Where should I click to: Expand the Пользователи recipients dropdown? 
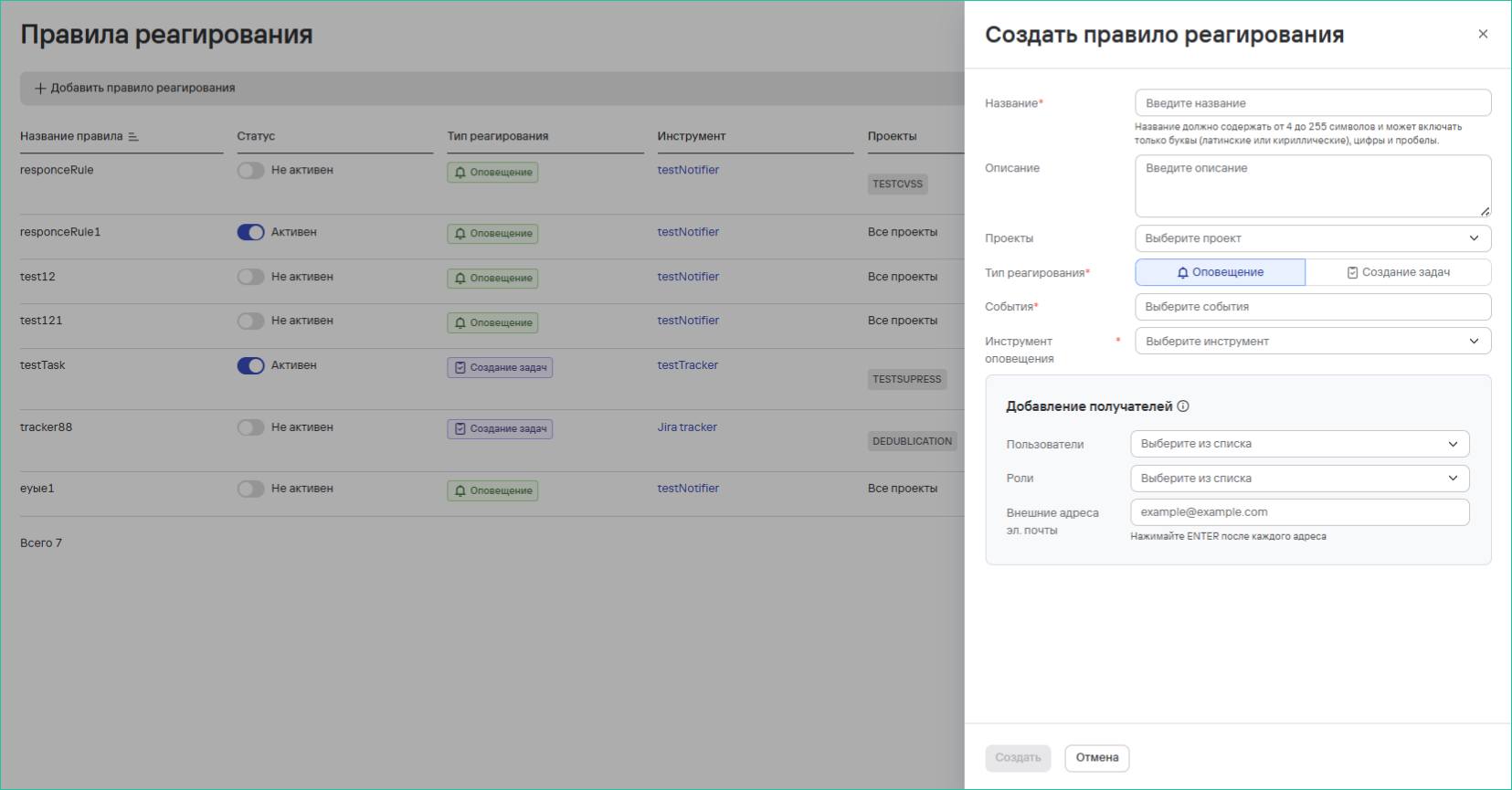click(1299, 444)
